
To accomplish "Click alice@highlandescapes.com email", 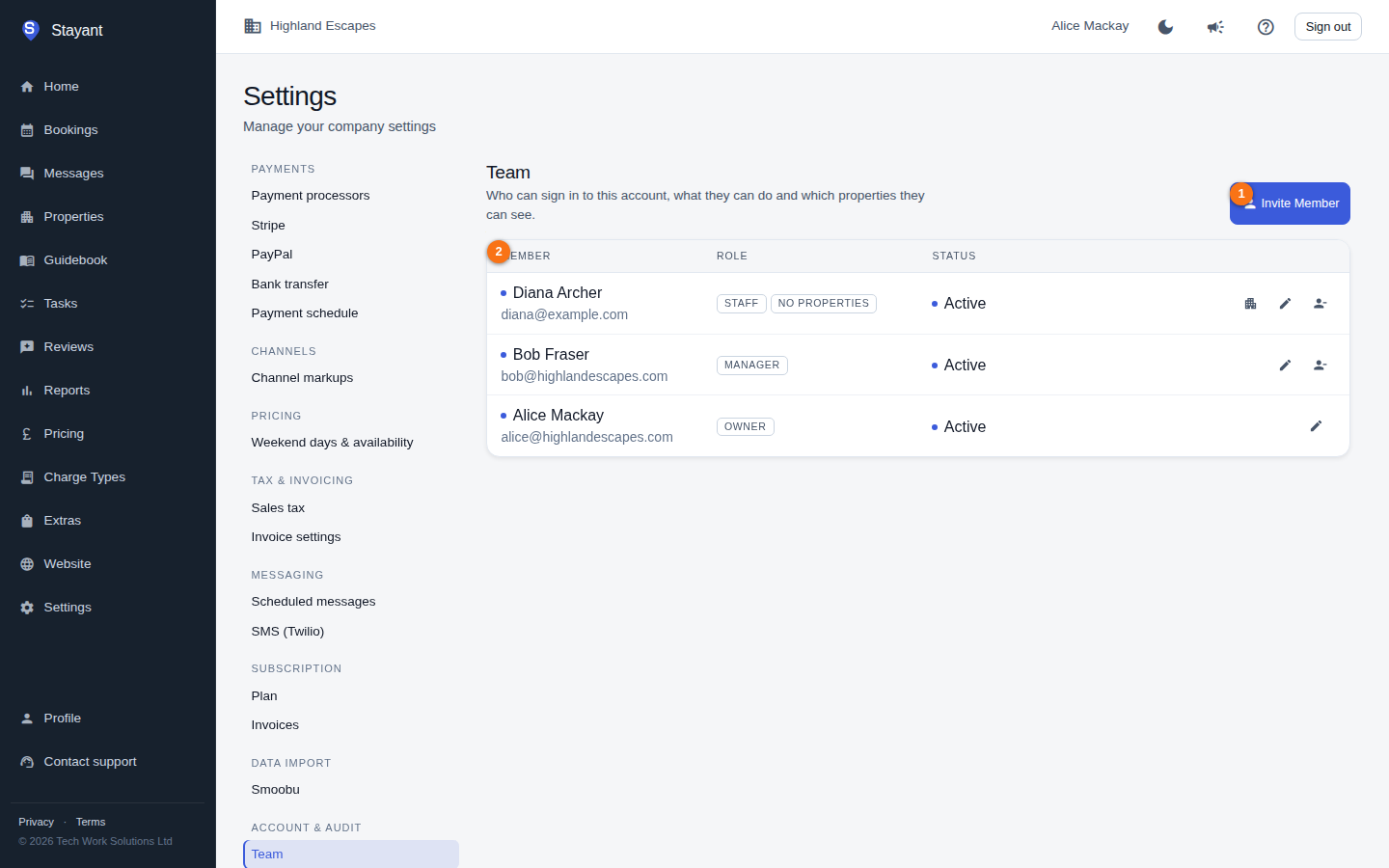I will (587, 438).
